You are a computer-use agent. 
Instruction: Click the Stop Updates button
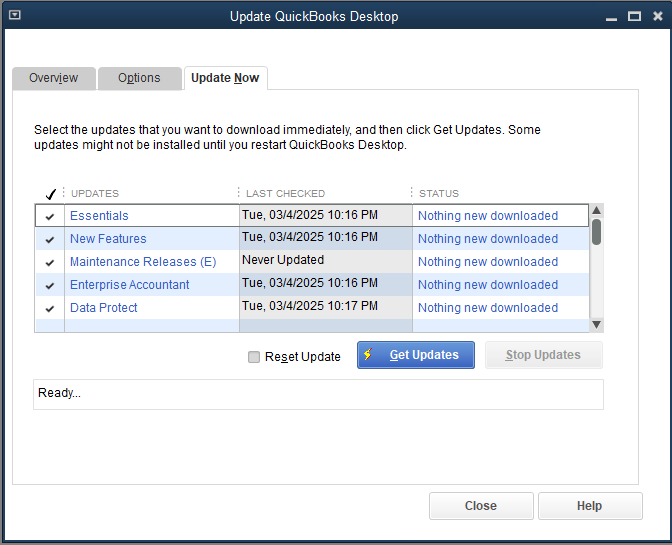point(543,355)
